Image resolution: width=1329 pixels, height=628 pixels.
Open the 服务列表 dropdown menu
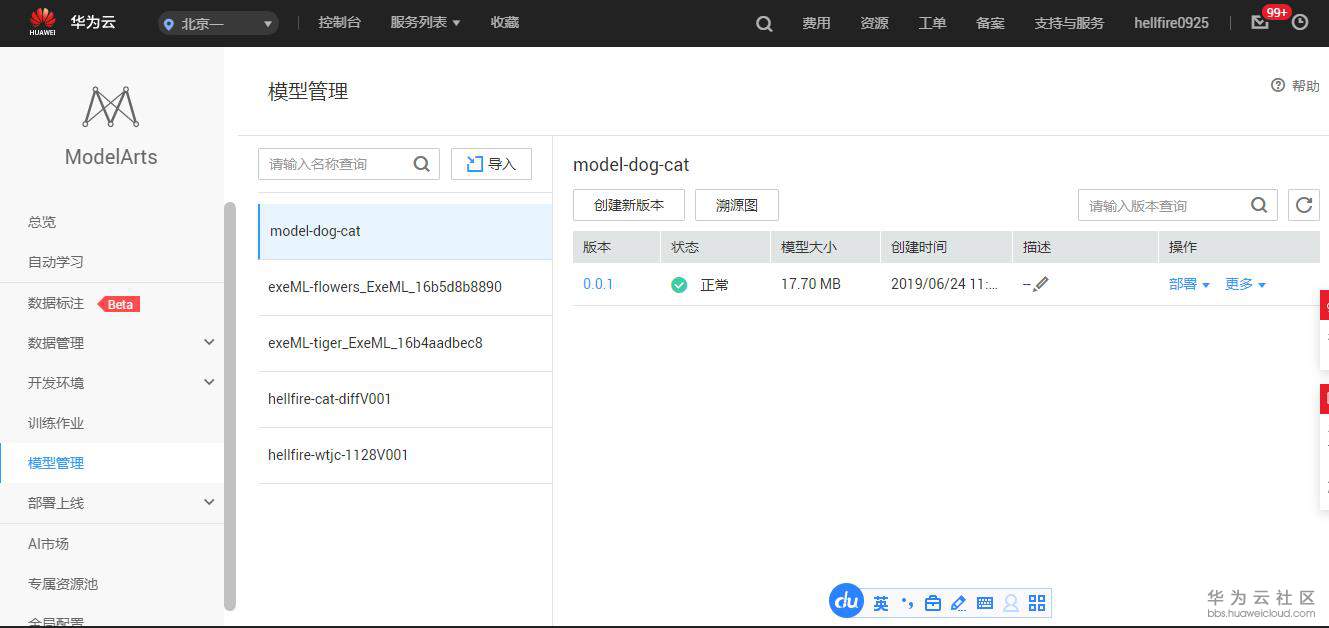pos(425,22)
